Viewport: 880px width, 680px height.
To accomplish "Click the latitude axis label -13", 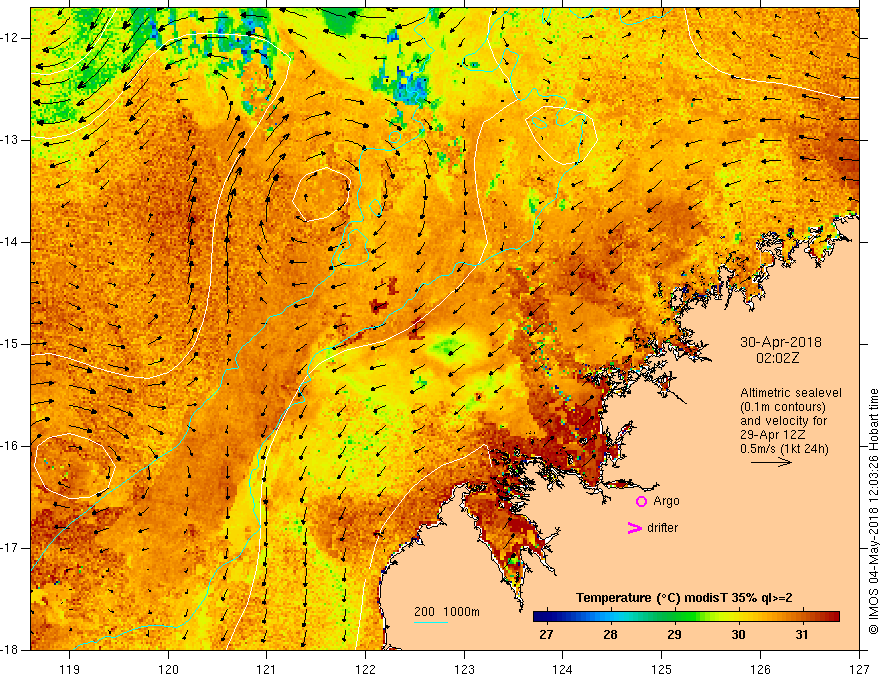I will click(10, 140).
